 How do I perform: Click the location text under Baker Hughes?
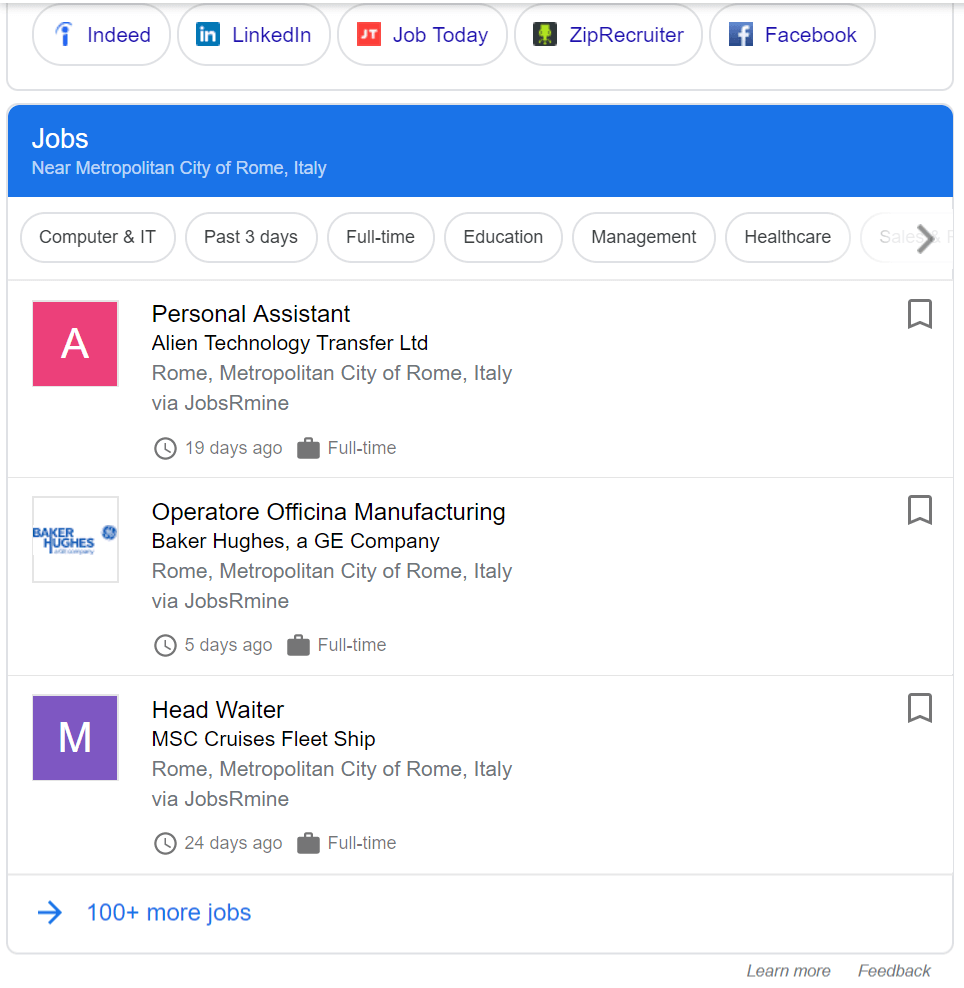[x=332, y=571]
